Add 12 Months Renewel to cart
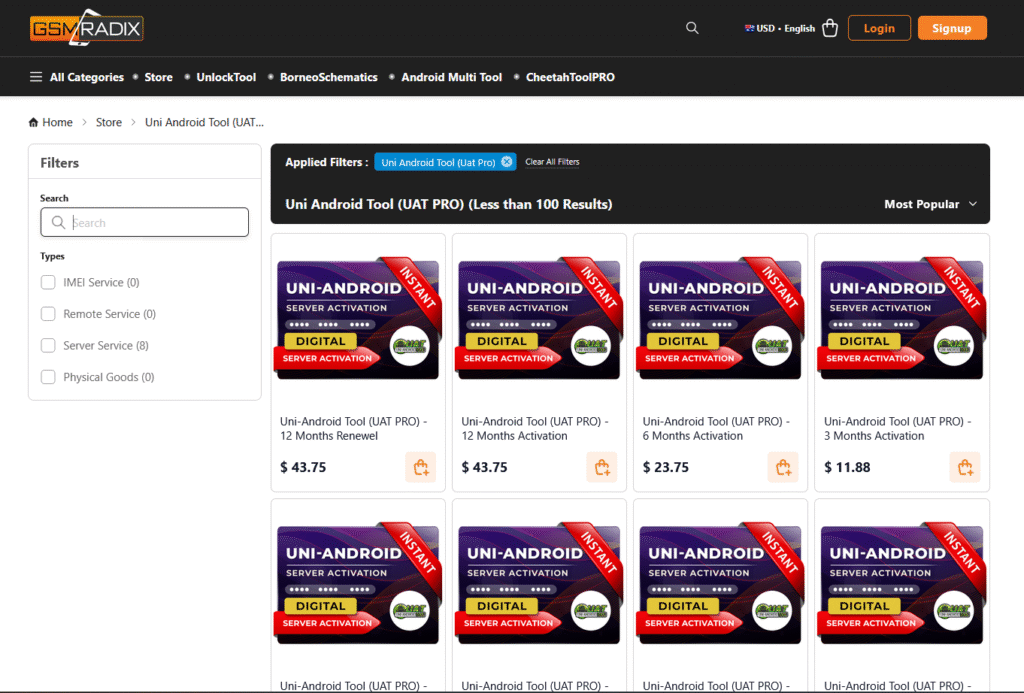 (x=420, y=467)
